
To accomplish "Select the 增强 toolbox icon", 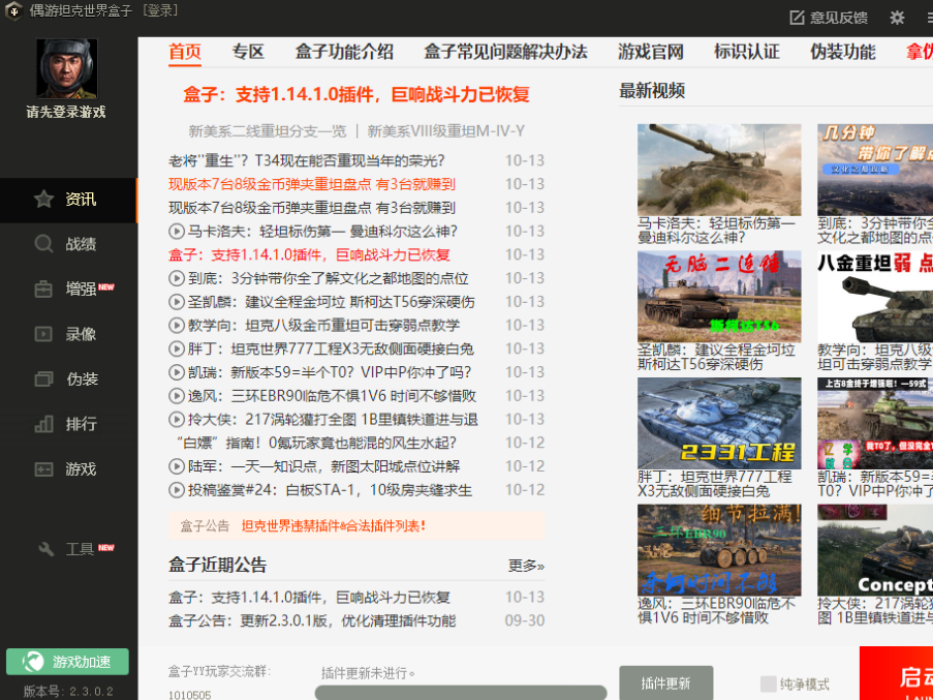I will pyautogui.click(x=43, y=289).
